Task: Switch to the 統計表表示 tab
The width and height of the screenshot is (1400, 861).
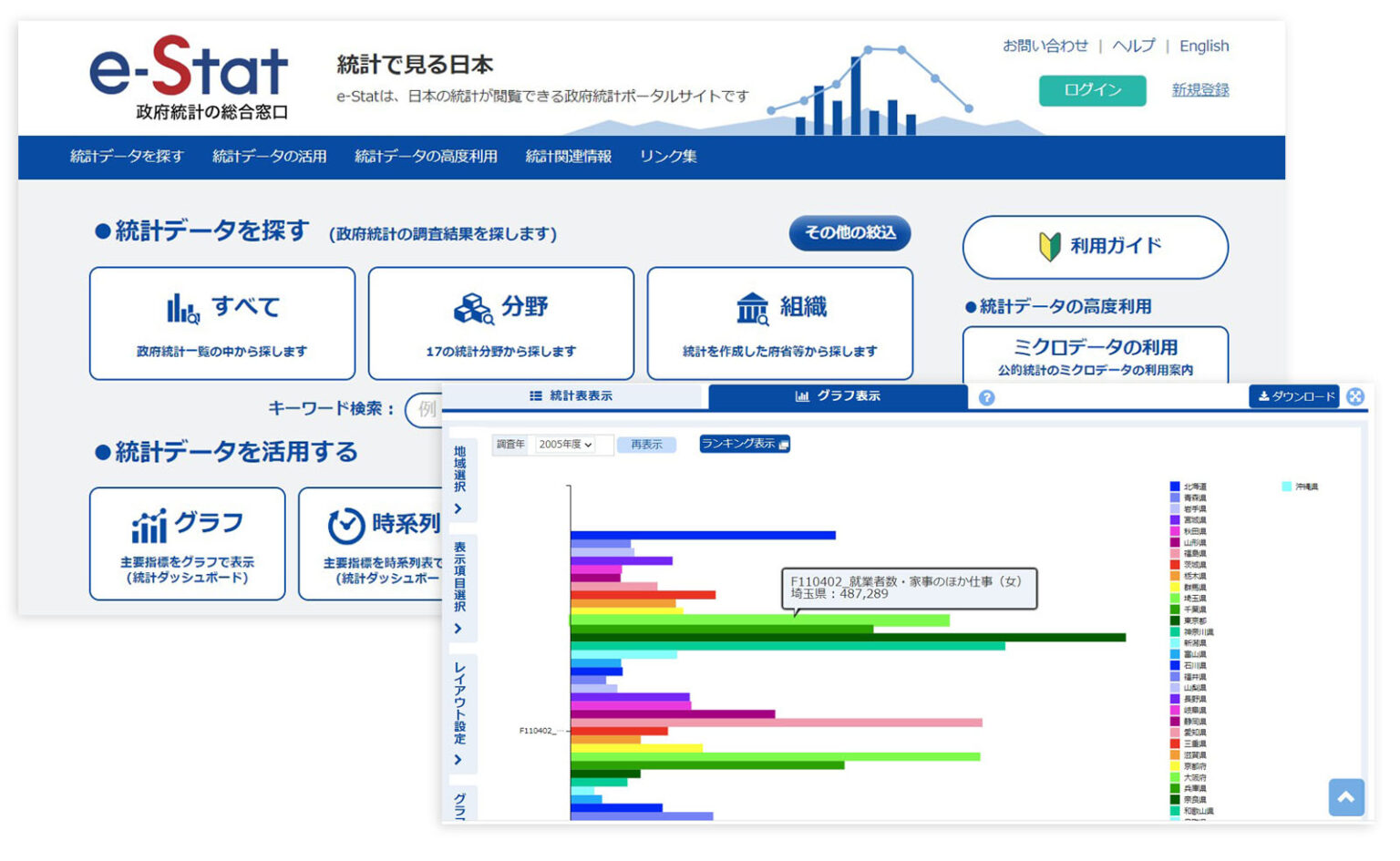Action: tap(571, 396)
